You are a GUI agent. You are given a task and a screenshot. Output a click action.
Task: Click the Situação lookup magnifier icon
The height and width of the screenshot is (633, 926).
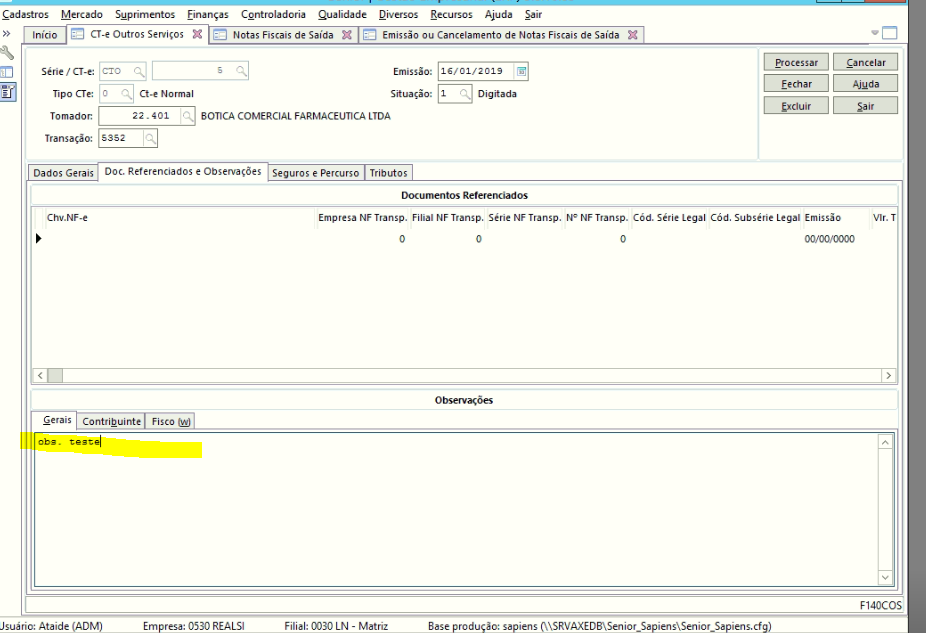[470, 94]
